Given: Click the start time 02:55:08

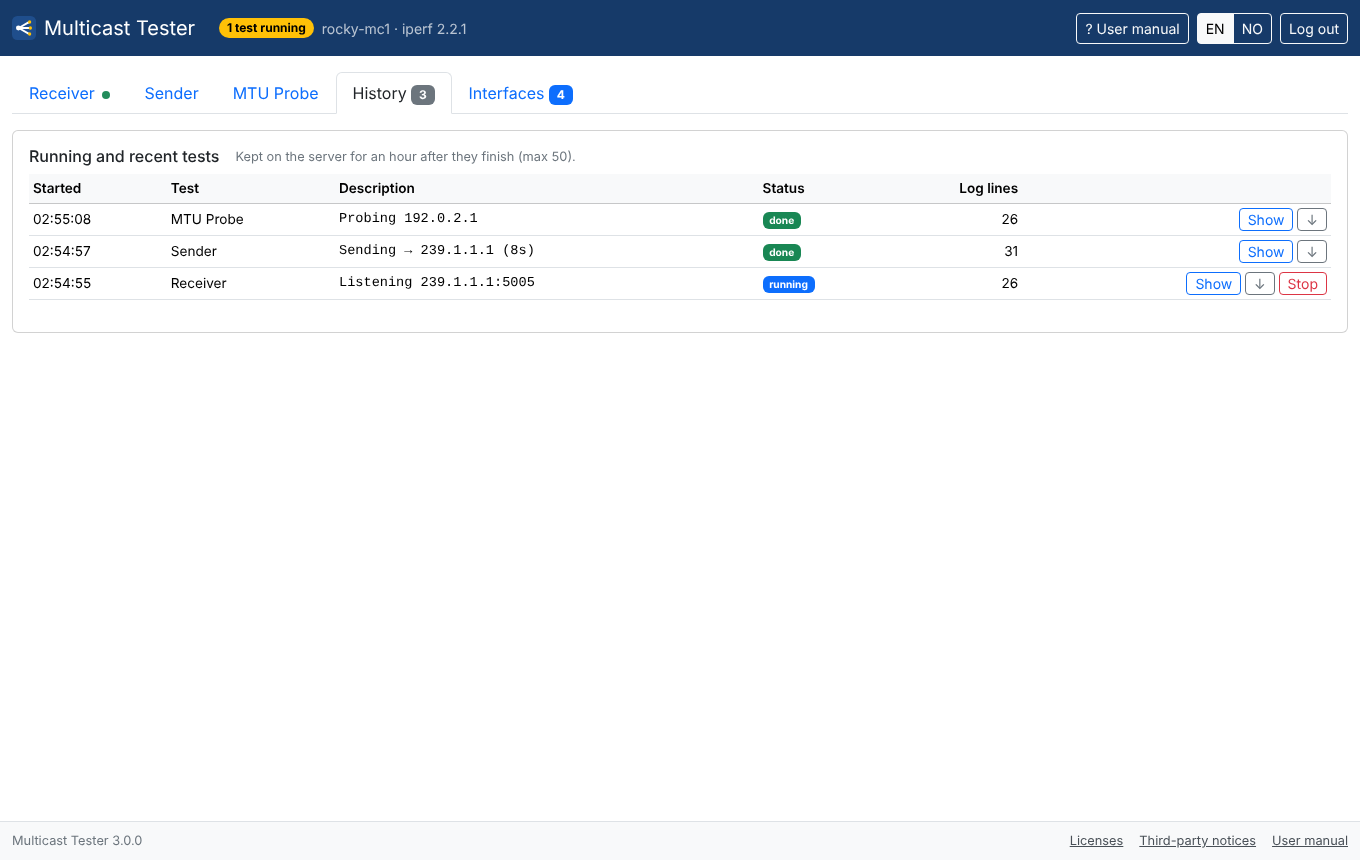Looking at the screenshot, I should tap(62, 219).
